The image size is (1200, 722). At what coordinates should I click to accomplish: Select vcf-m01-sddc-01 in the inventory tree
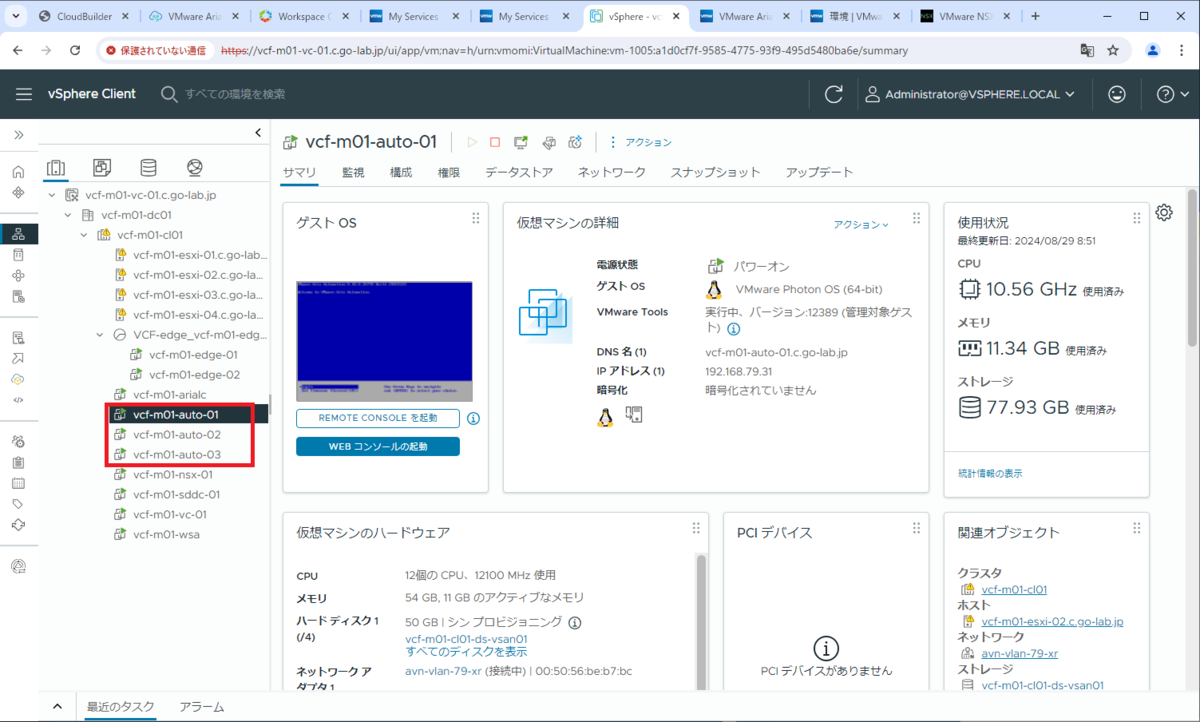pos(176,494)
